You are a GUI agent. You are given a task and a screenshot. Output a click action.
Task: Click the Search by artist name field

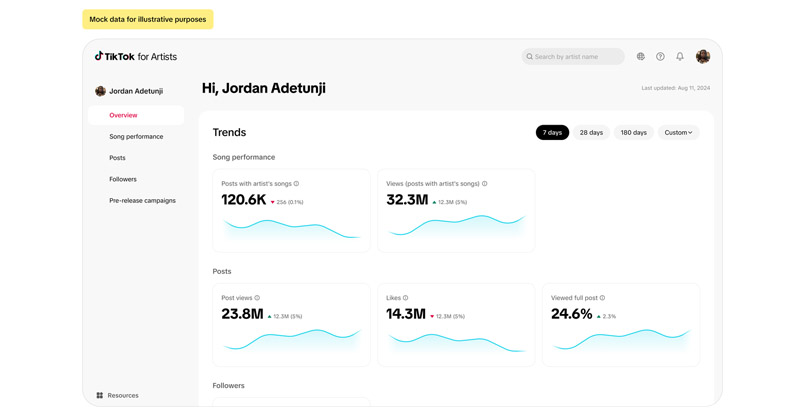point(574,57)
